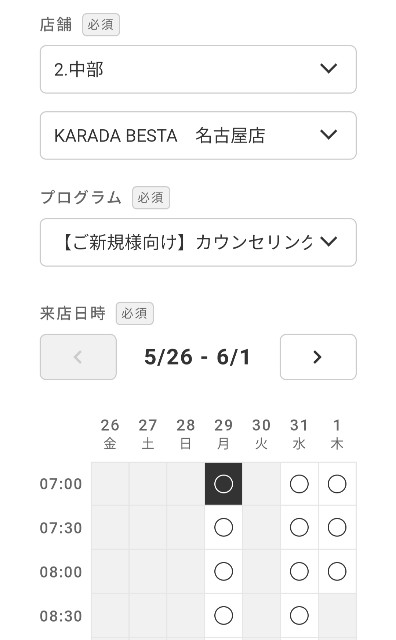Click the unavailable 07:00 cell on Tuesday 30
The width and height of the screenshot is (396, 640).
tap(261, 484)
